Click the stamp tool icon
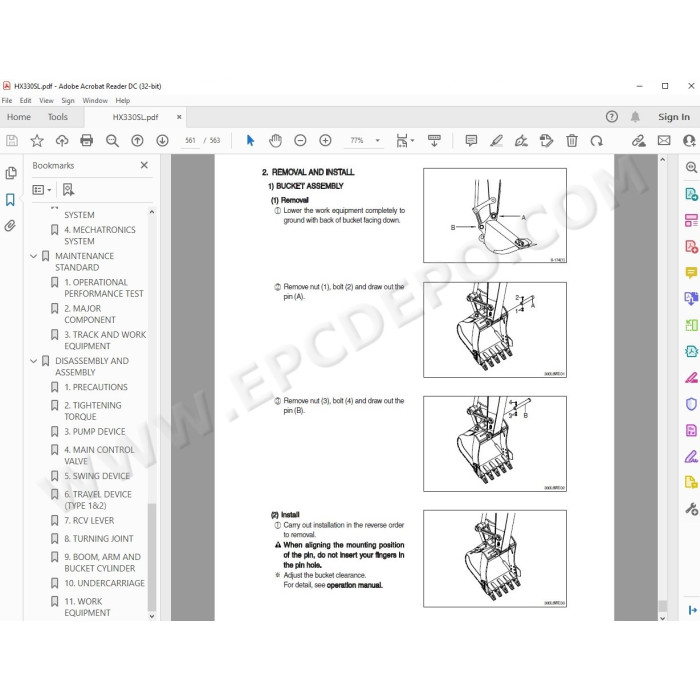Screen dimensions: 700x700 point(546,141)
